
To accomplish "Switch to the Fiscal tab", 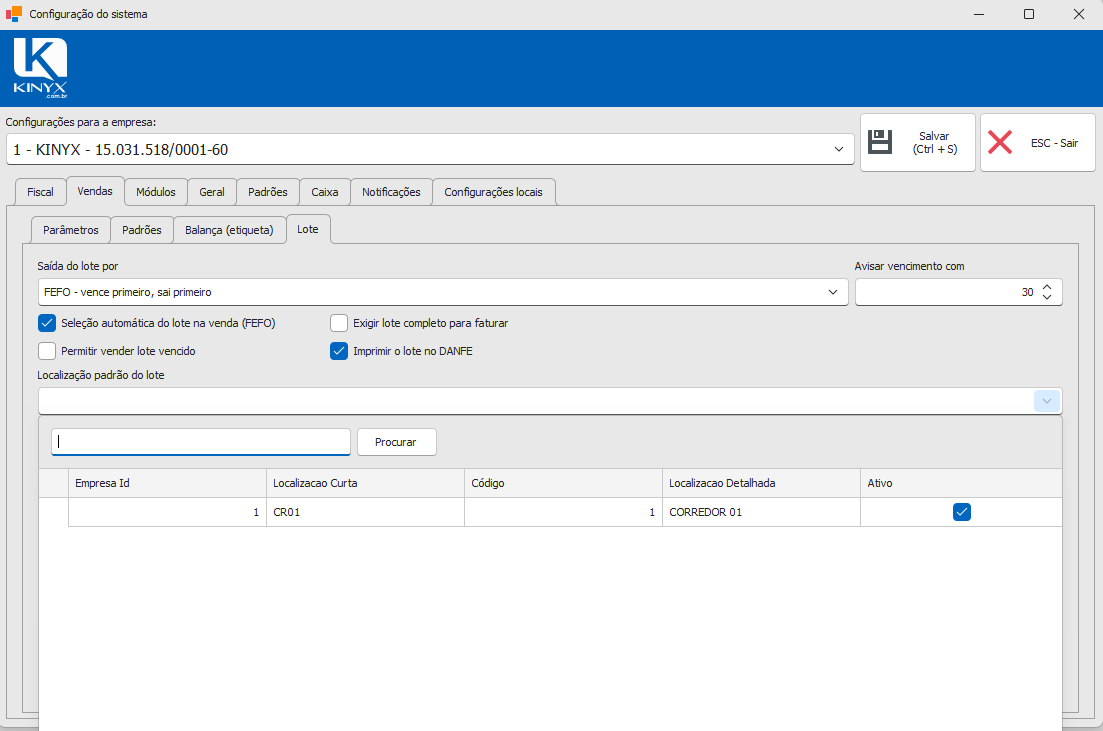I will click(x=40, y=192).
